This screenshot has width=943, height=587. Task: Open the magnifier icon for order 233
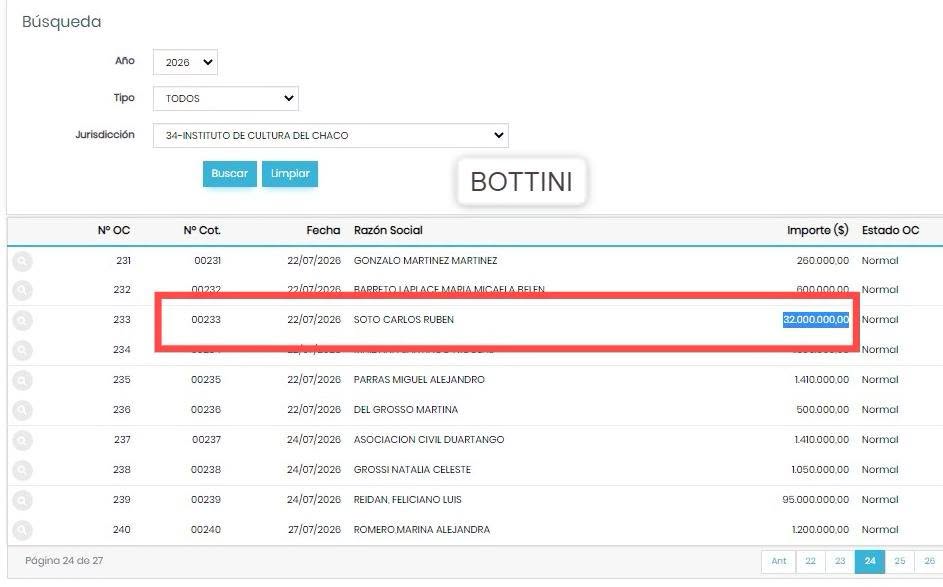(x=22, y=320)
